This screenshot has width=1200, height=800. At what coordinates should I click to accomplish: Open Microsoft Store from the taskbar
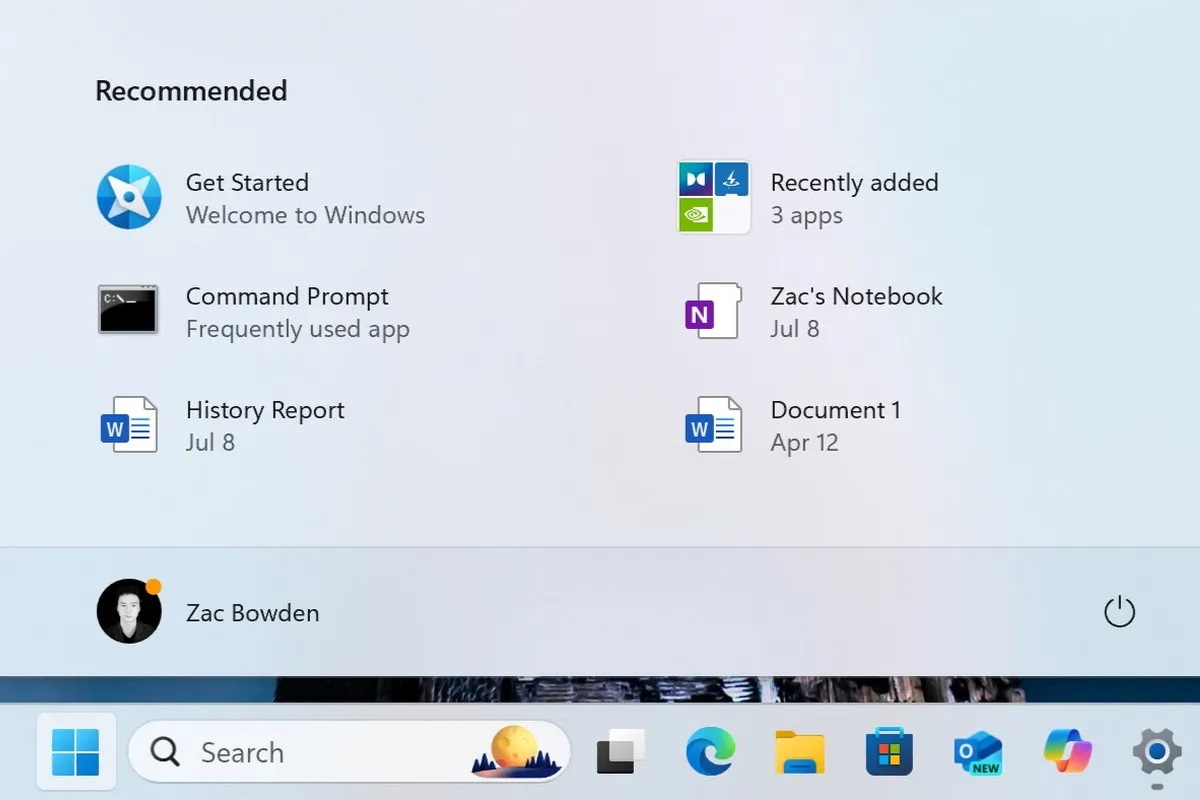pos(889,752)
